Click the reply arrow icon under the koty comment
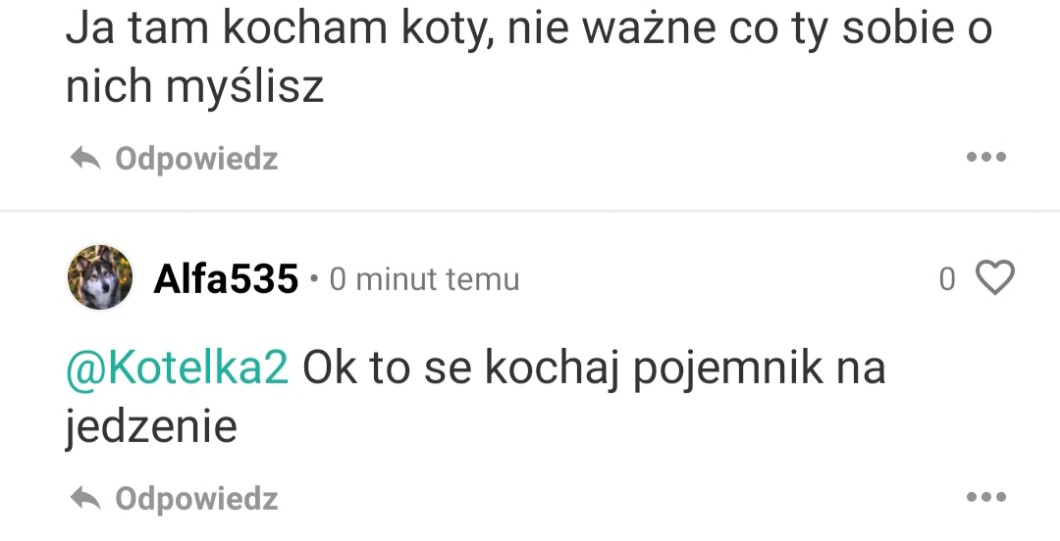 coord(86,160)
